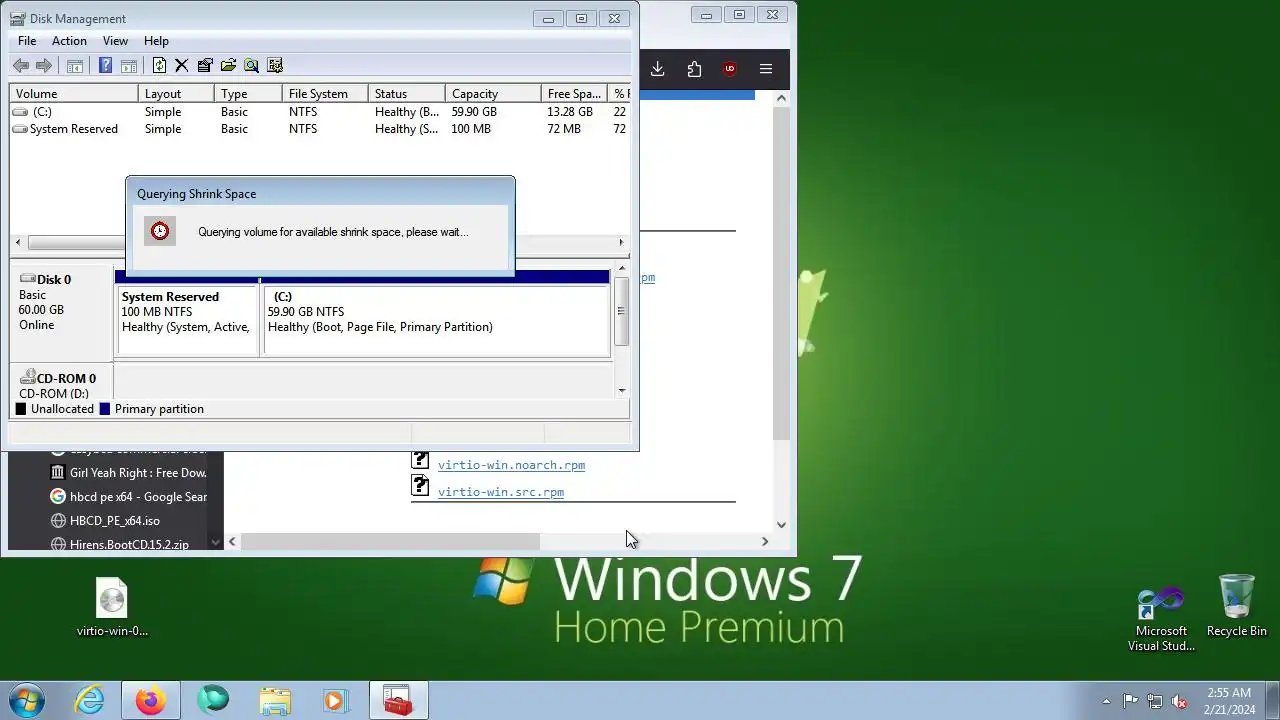Click the Back arrow in Disk Management toolbar
Screen dimensions: 1280x720
[x=20, y=66]
